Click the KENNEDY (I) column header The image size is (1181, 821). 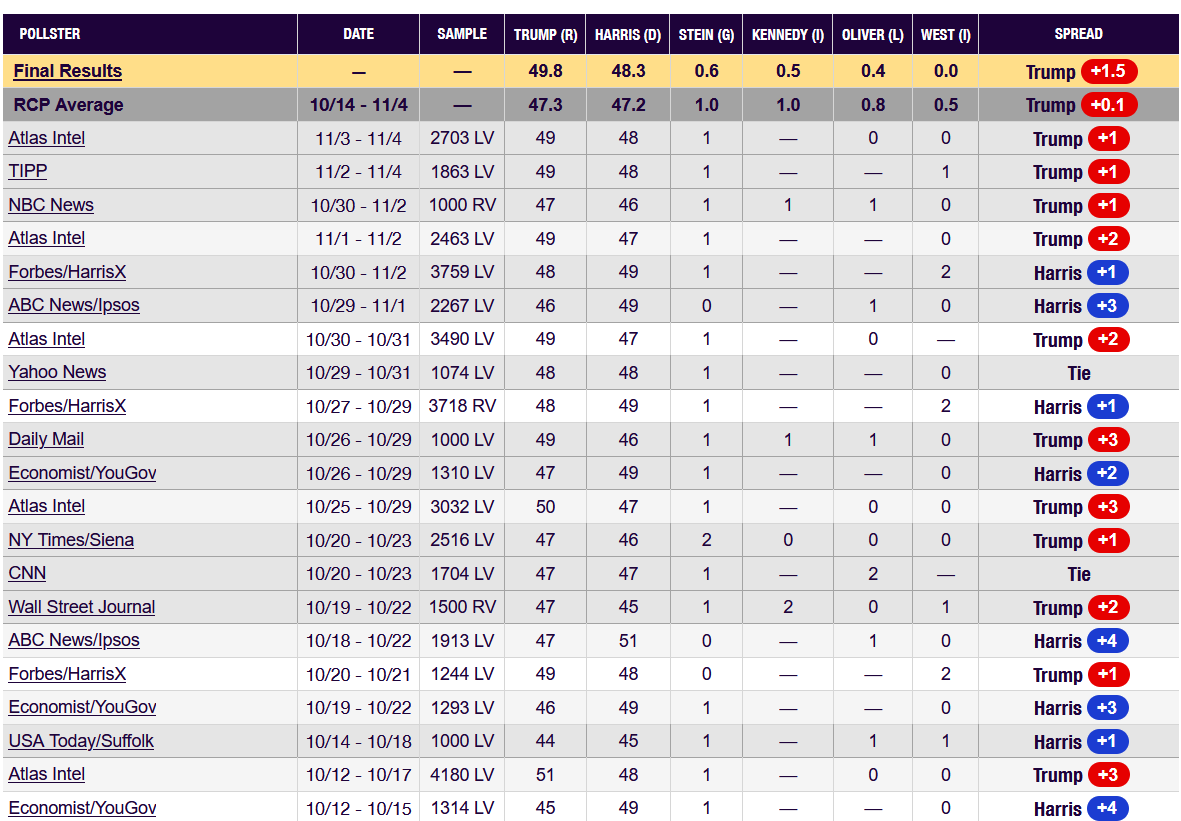coord(788,35)
